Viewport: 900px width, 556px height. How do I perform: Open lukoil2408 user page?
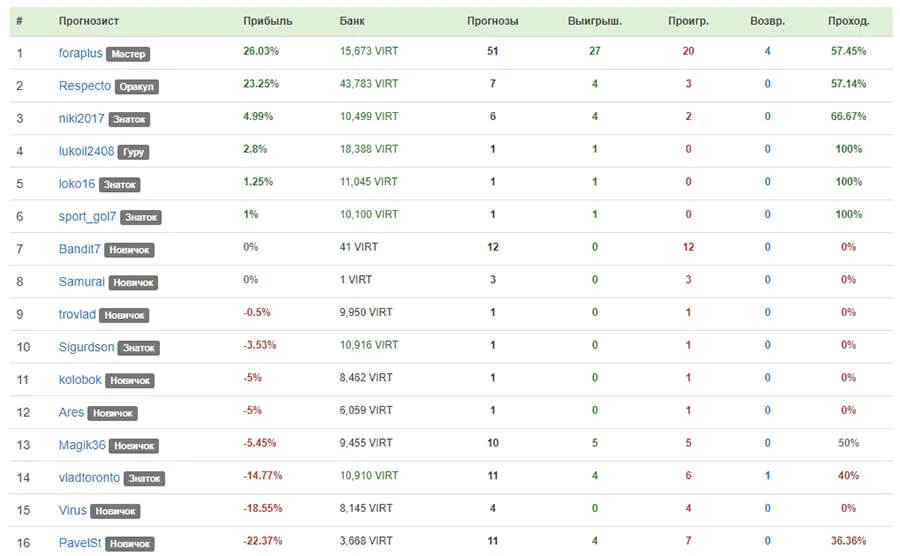(x=86, y=151)
